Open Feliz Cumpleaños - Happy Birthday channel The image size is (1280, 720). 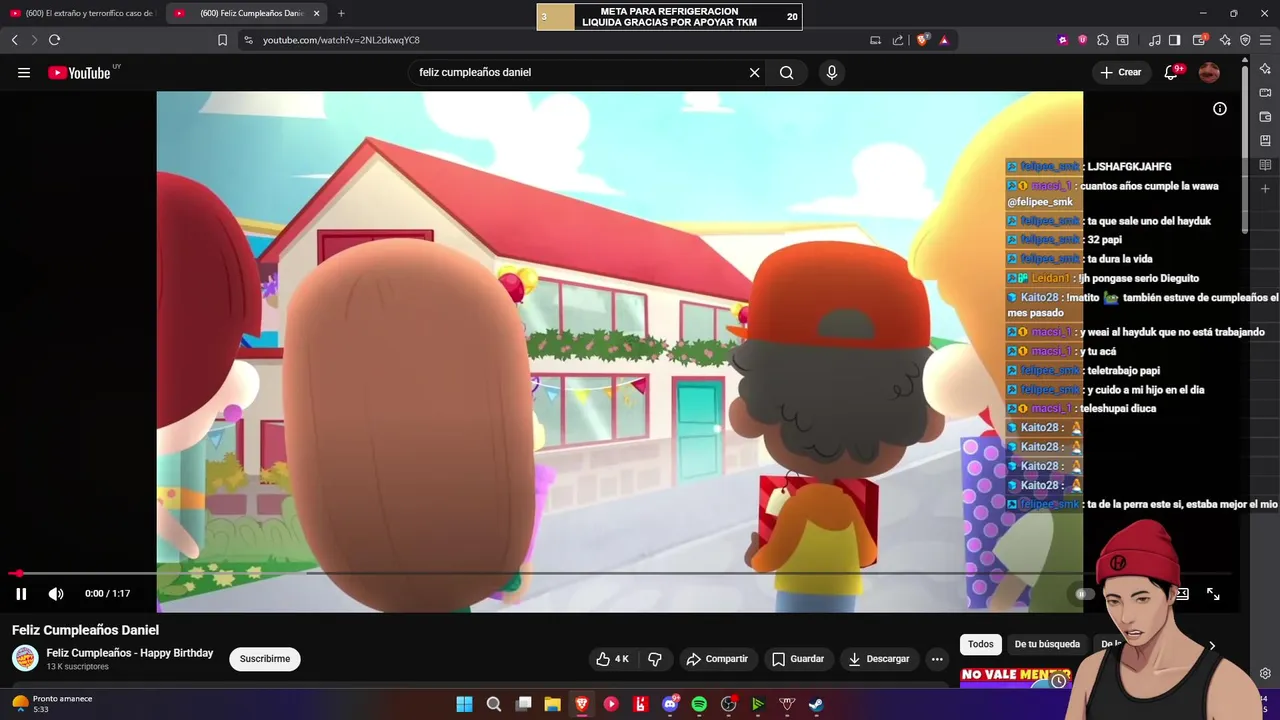click(x=130, y=653)
